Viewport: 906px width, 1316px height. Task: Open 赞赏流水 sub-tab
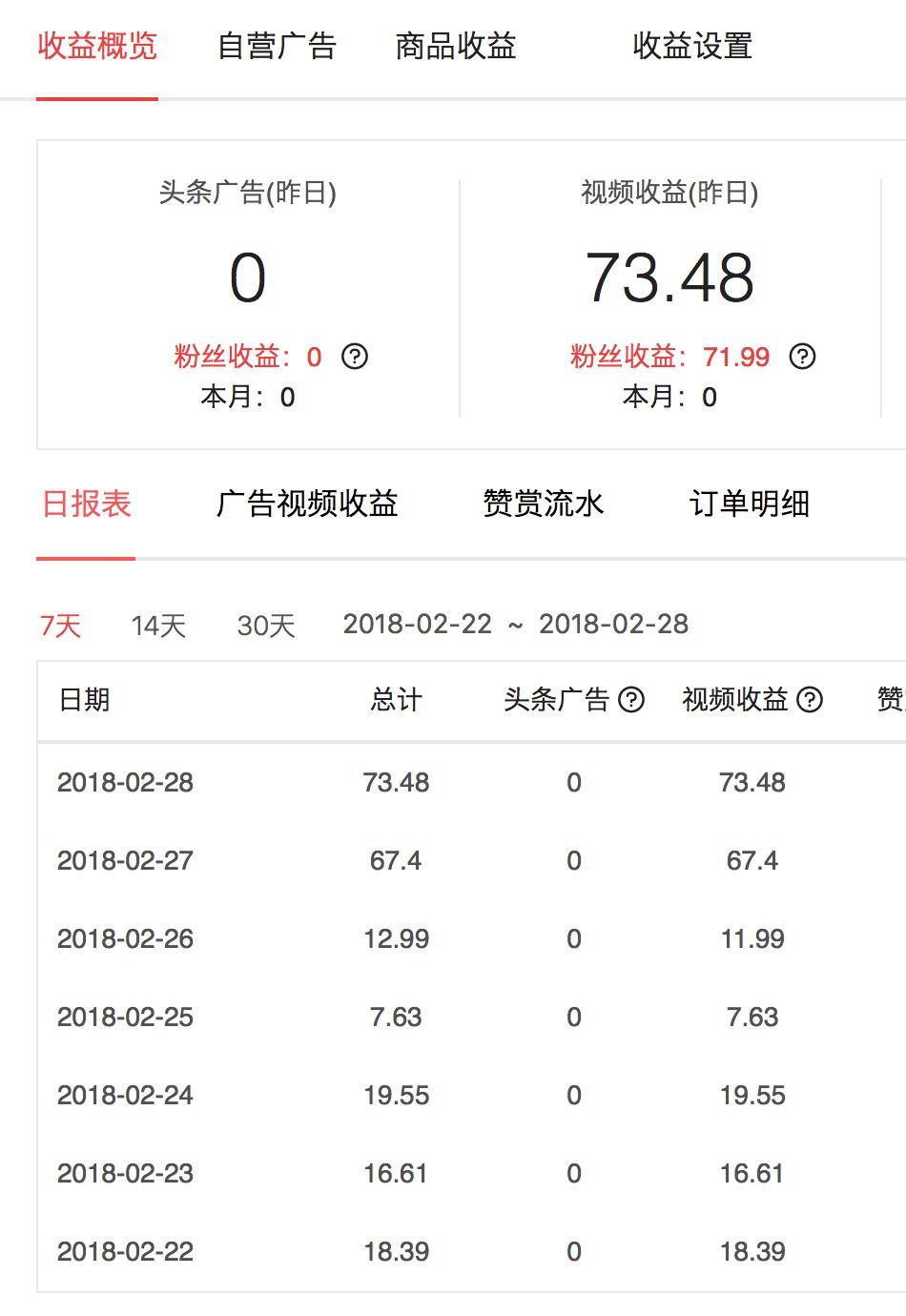[544, 504]
